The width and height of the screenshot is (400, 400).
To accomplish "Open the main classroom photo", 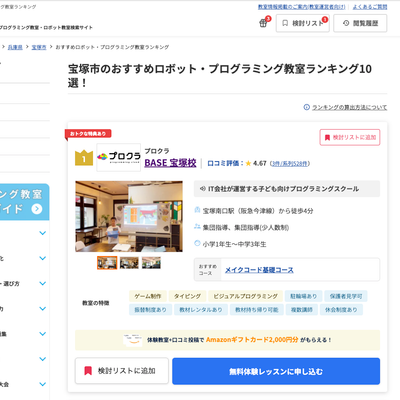I will click(129, 216).
